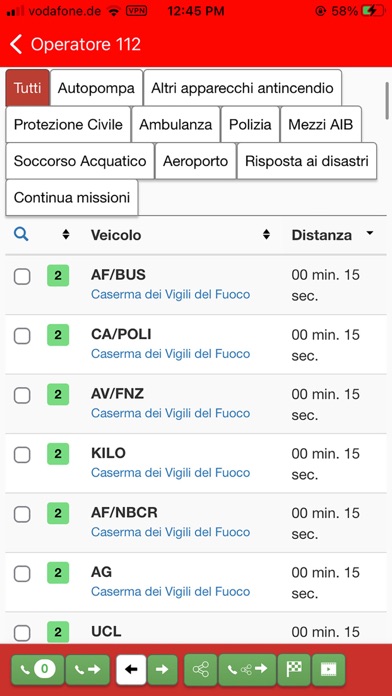The width and height of the screenshot is (392, 696).
Task: Go to next mission with right arrow
Action: pos(162,669)
